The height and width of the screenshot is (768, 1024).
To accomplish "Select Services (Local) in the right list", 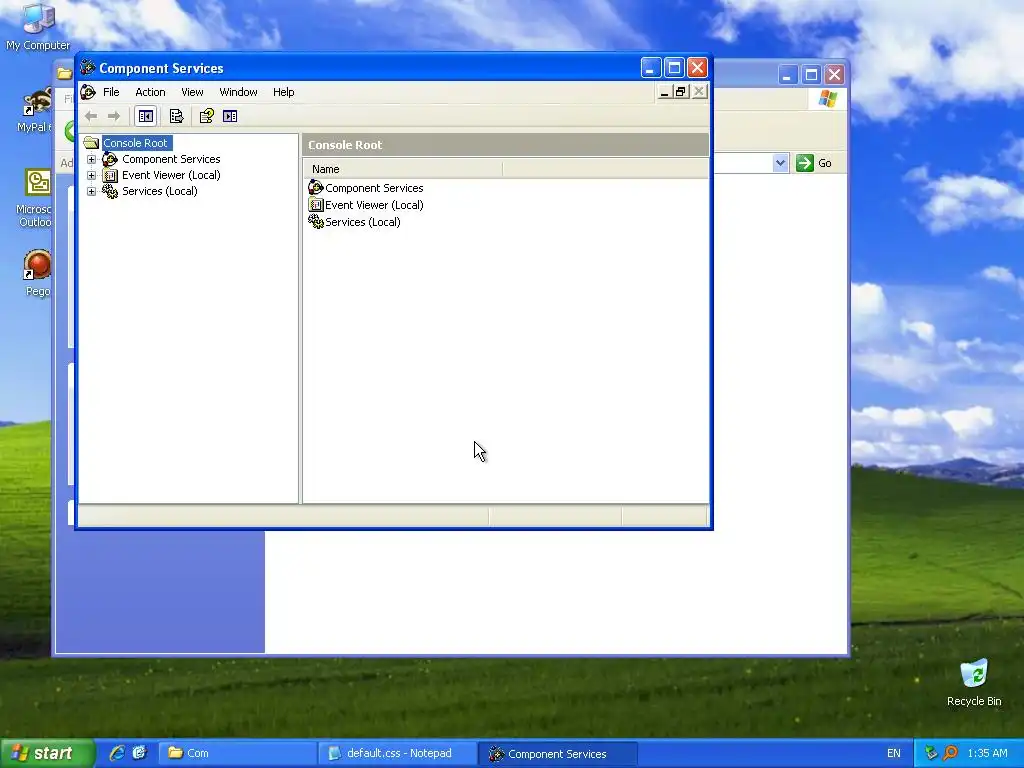I will [x=362, y=222].
